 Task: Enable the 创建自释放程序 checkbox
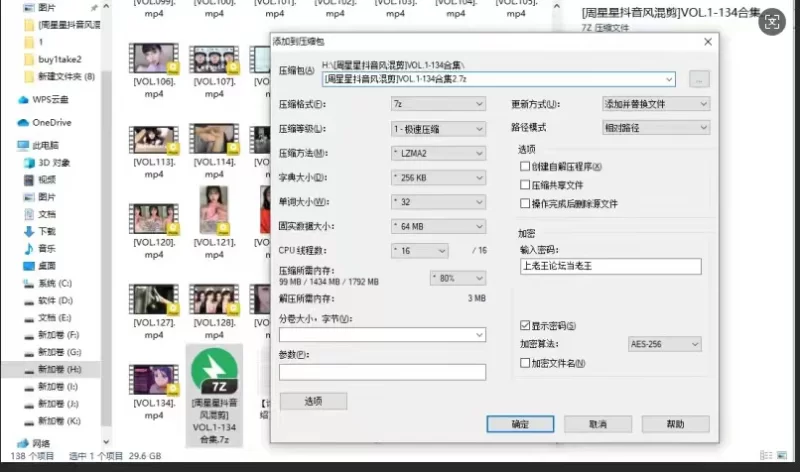point(525,166)
